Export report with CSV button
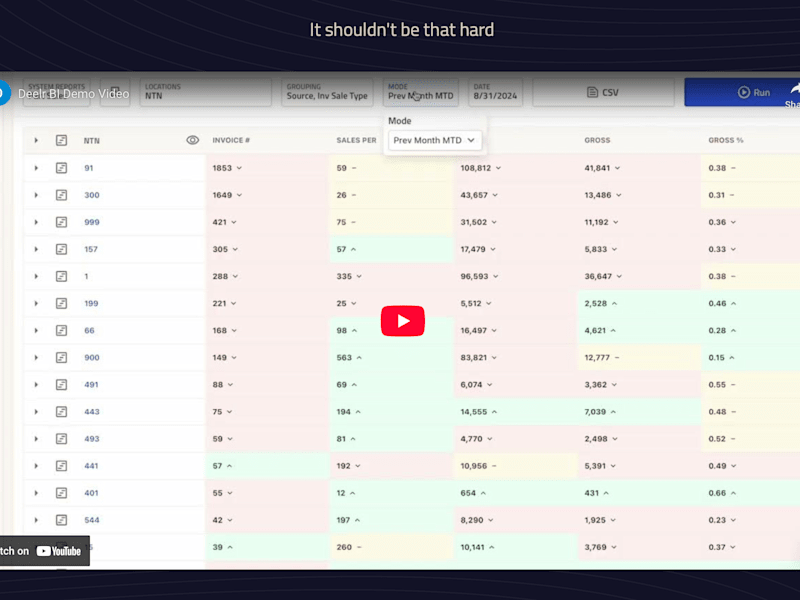The image size is (800, 600). 603,92
